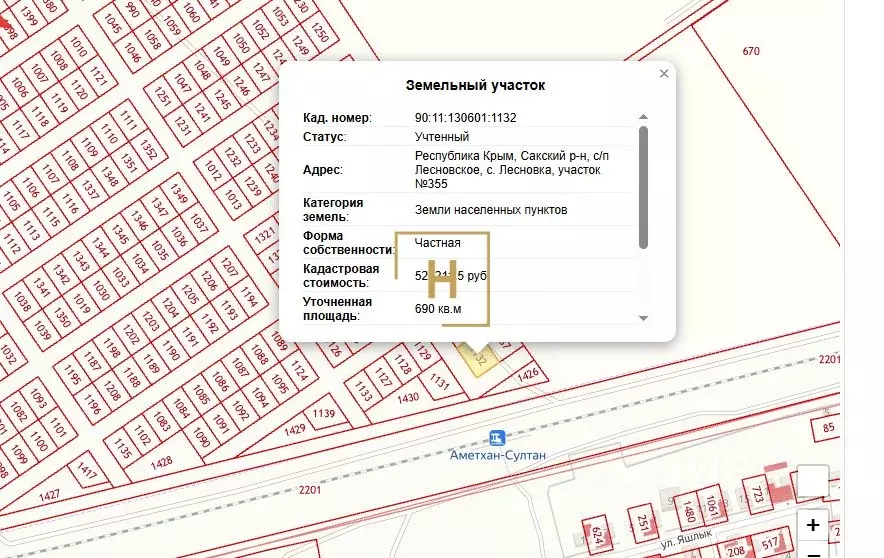Click the popup's vertical scrollbar thumb

click(x=643, y=185)
